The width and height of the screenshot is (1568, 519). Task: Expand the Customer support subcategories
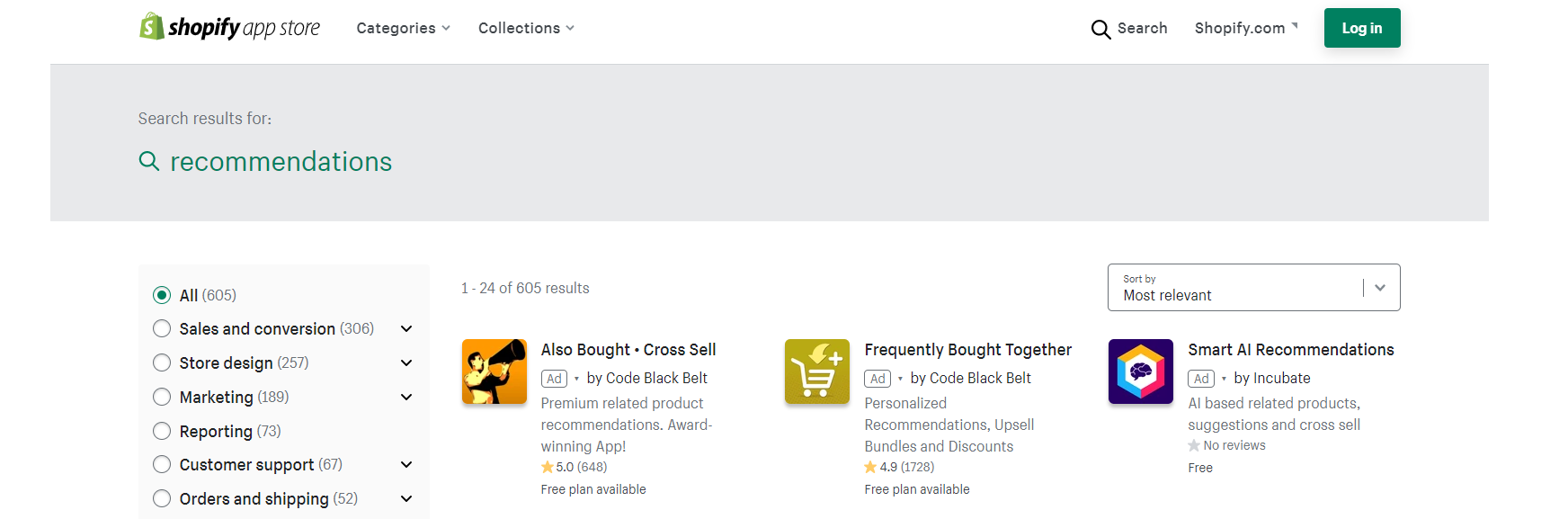[406, 465]
